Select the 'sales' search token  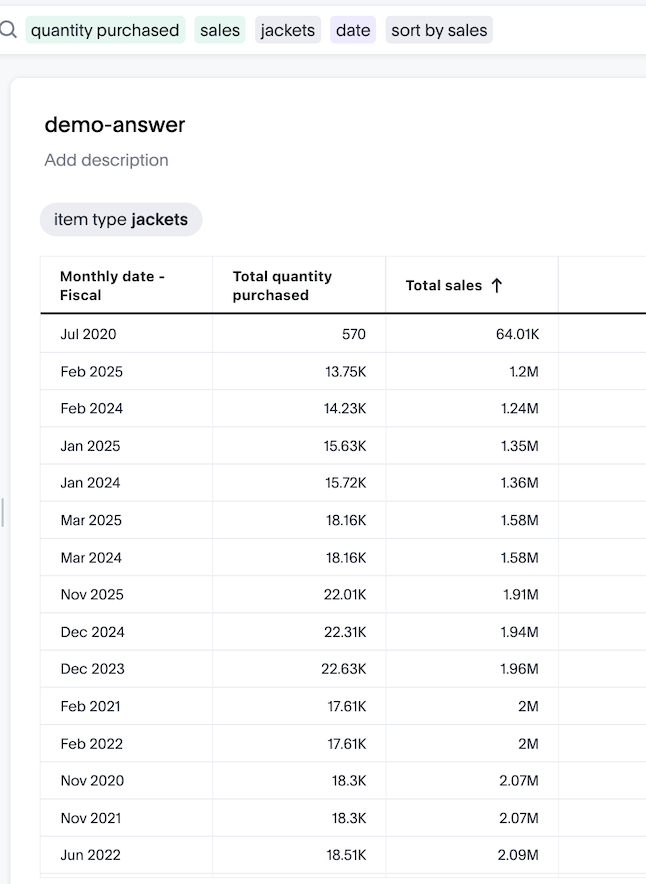(x=220, y=30)
